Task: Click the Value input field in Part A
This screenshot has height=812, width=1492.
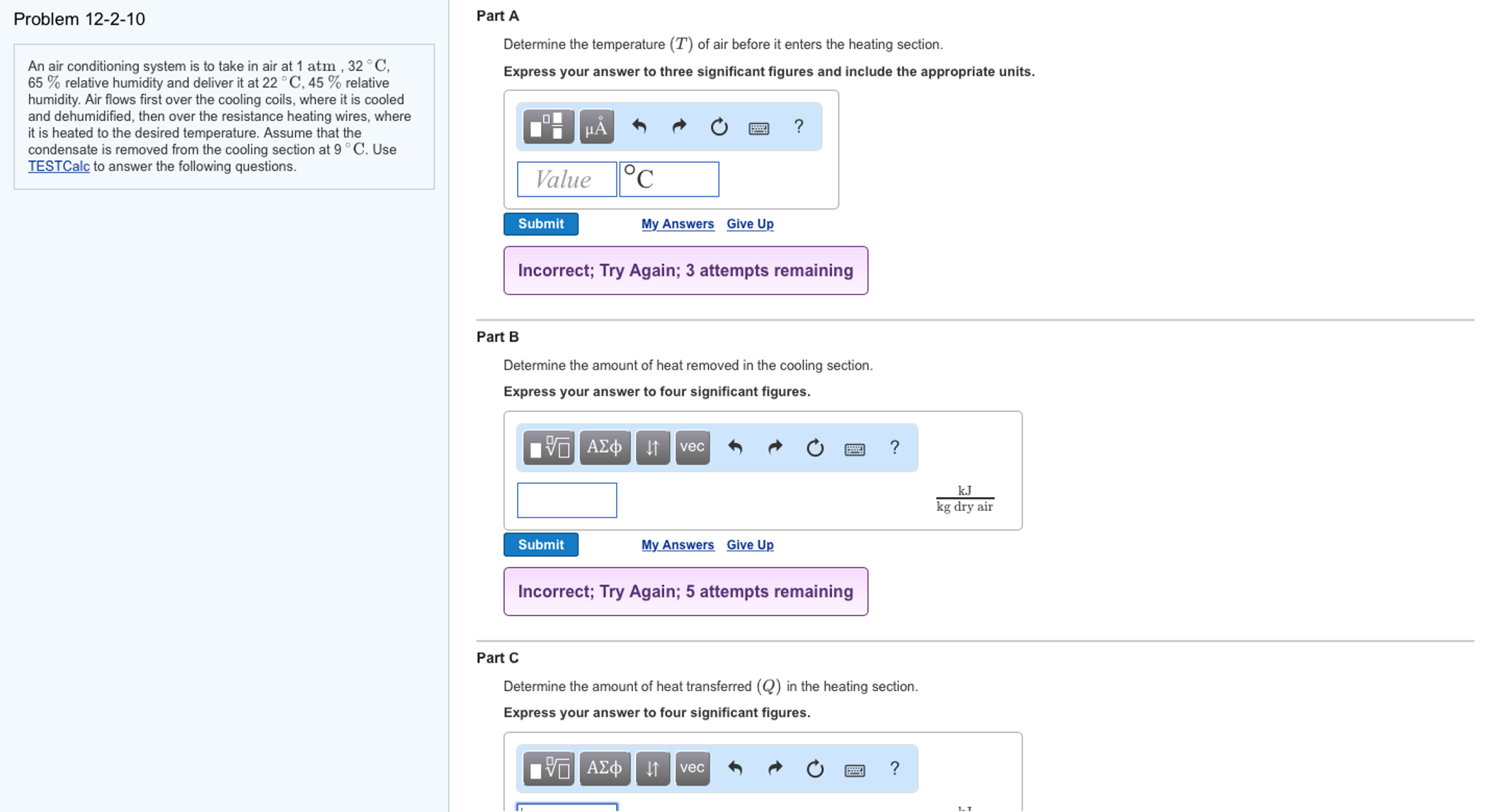Action: pyautogui.click(x=567, y=179)
